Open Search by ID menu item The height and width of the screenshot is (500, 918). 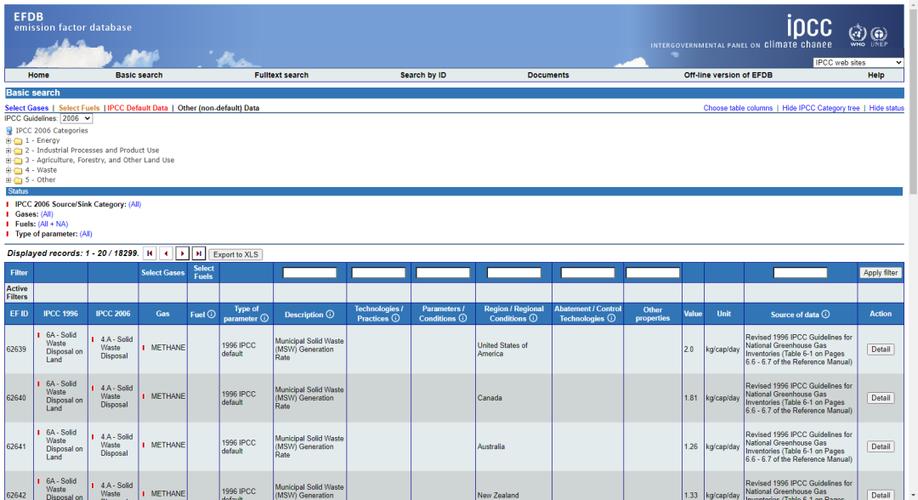pyautogui.click(x=423, y=75)
